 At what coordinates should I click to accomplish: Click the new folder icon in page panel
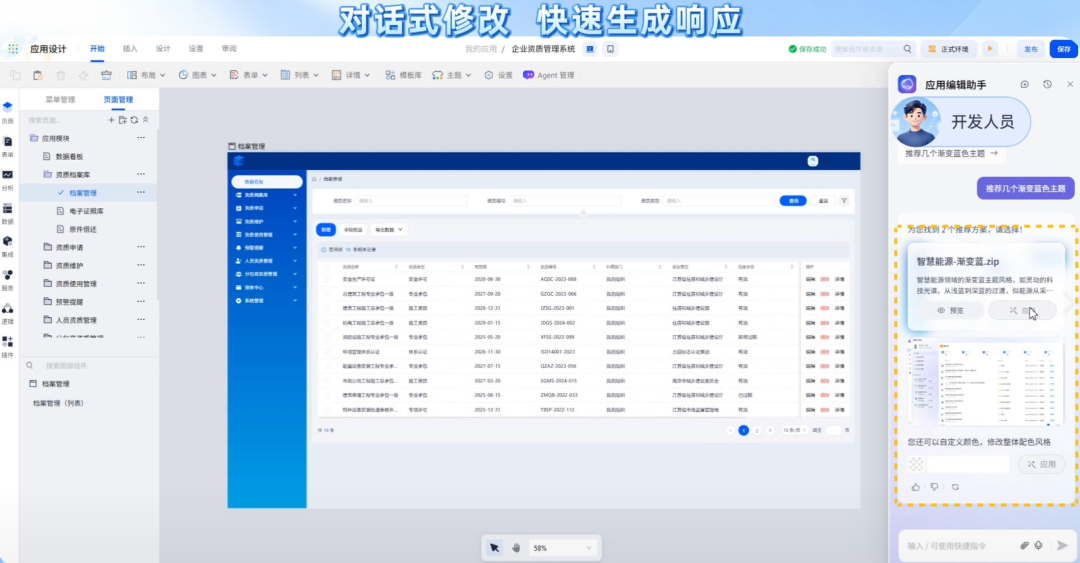pyautogui.click(x=123, y=120)
